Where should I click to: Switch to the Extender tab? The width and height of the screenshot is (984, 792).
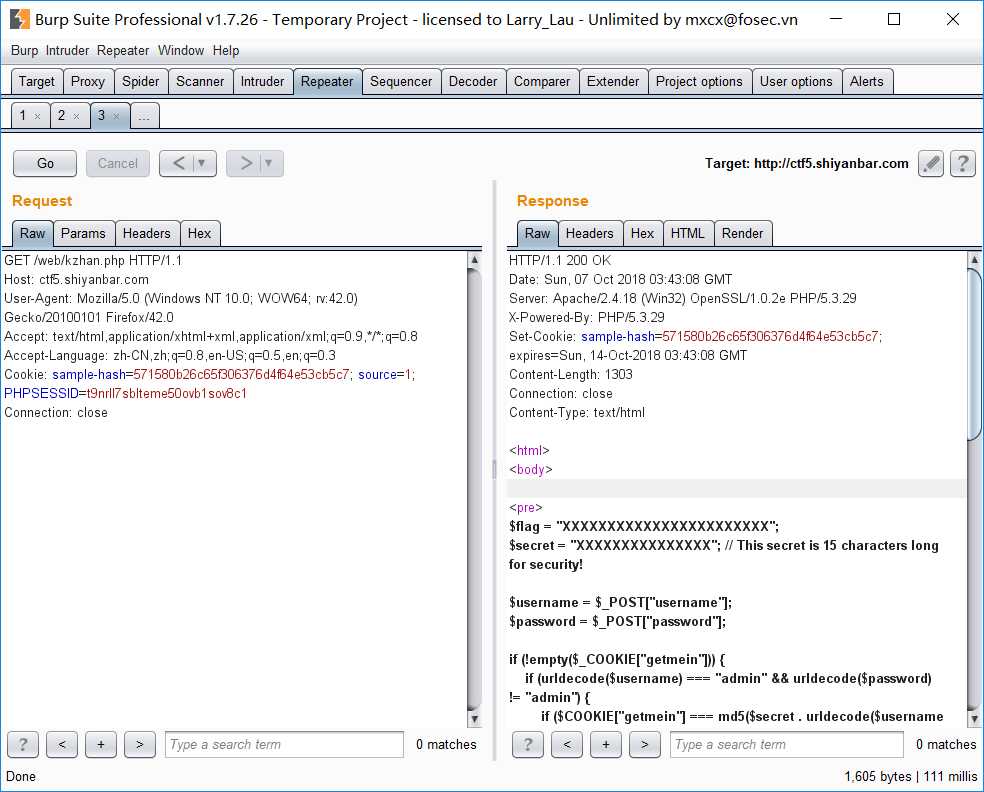coord(613,82)
